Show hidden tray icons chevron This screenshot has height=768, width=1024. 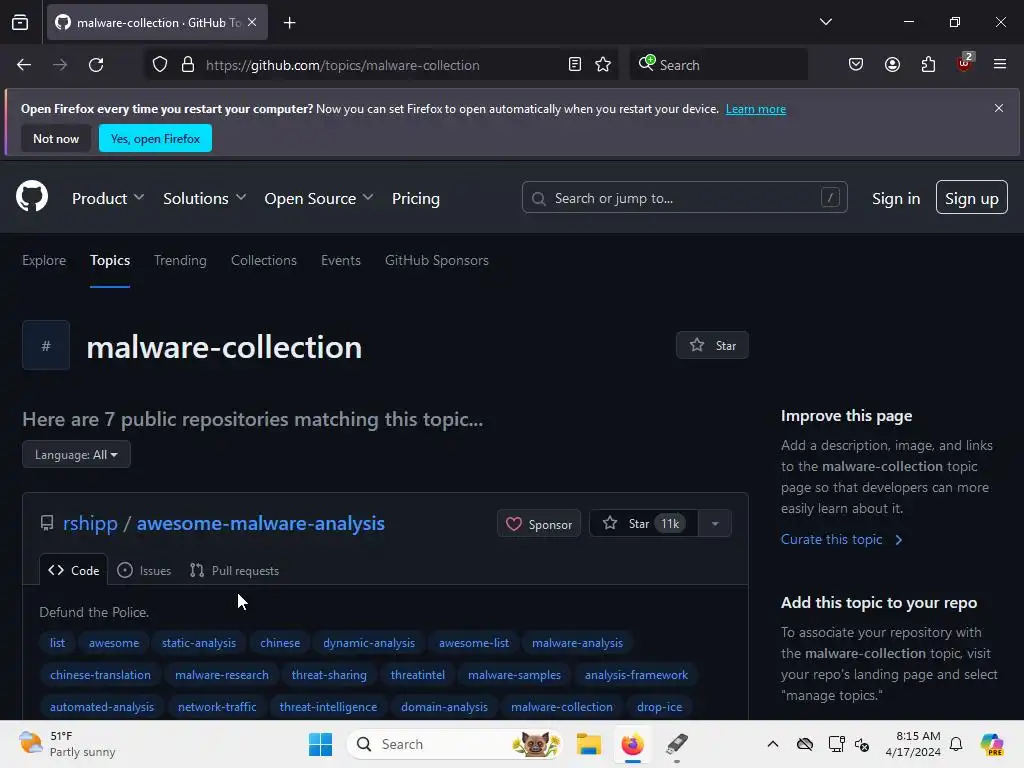click(x=773, y=744)
